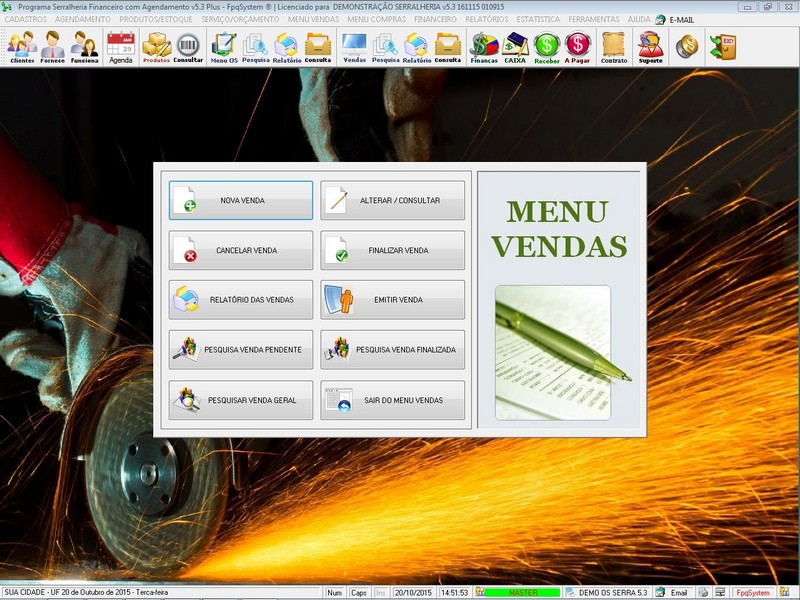Click the ALTERAR / CONSULTAR button
The image size is (800, 600).
(x=392, y=200)
